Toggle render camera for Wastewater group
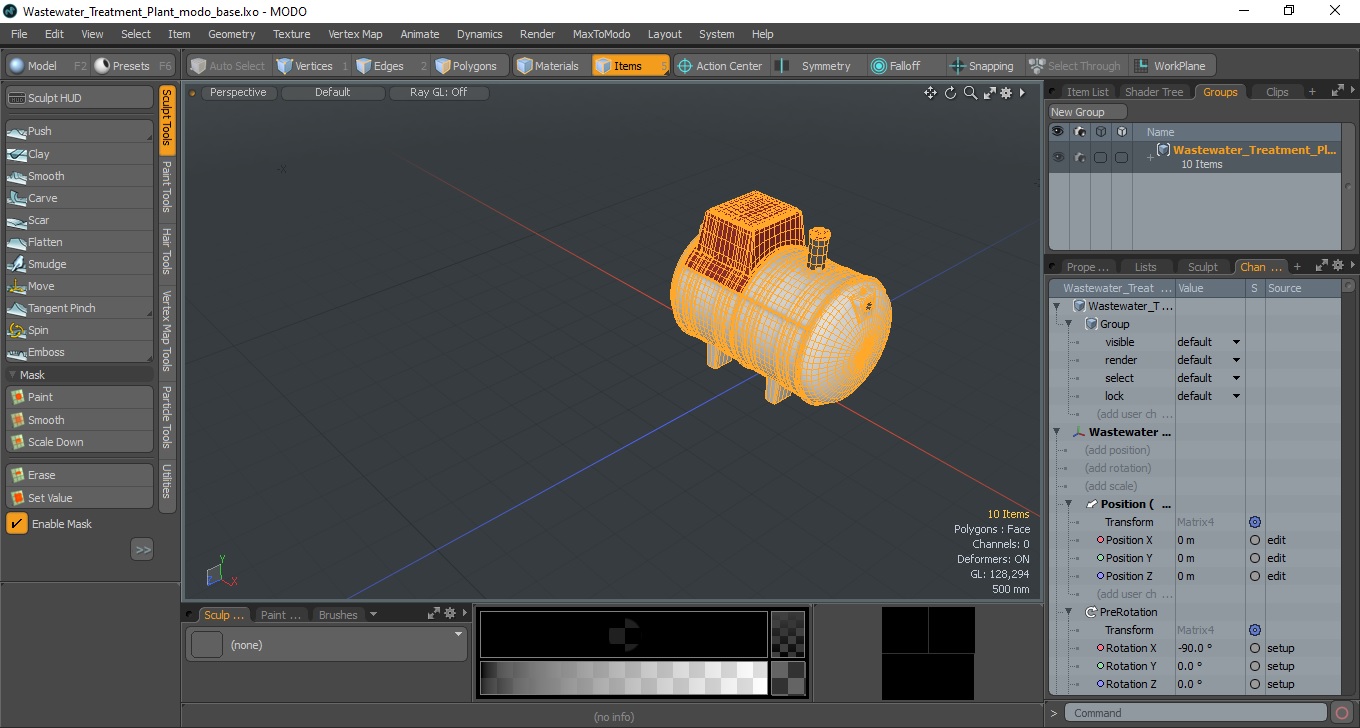The height and width of the screenshot is (728, 1360). (x=1079, y=157)
